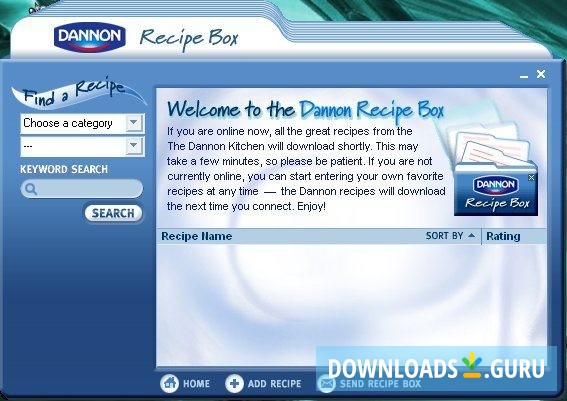Viewport: 567px width, 401px height.
Task: Close the Recipe Box window
Action: pyautogui.click(x=541, y=74)
